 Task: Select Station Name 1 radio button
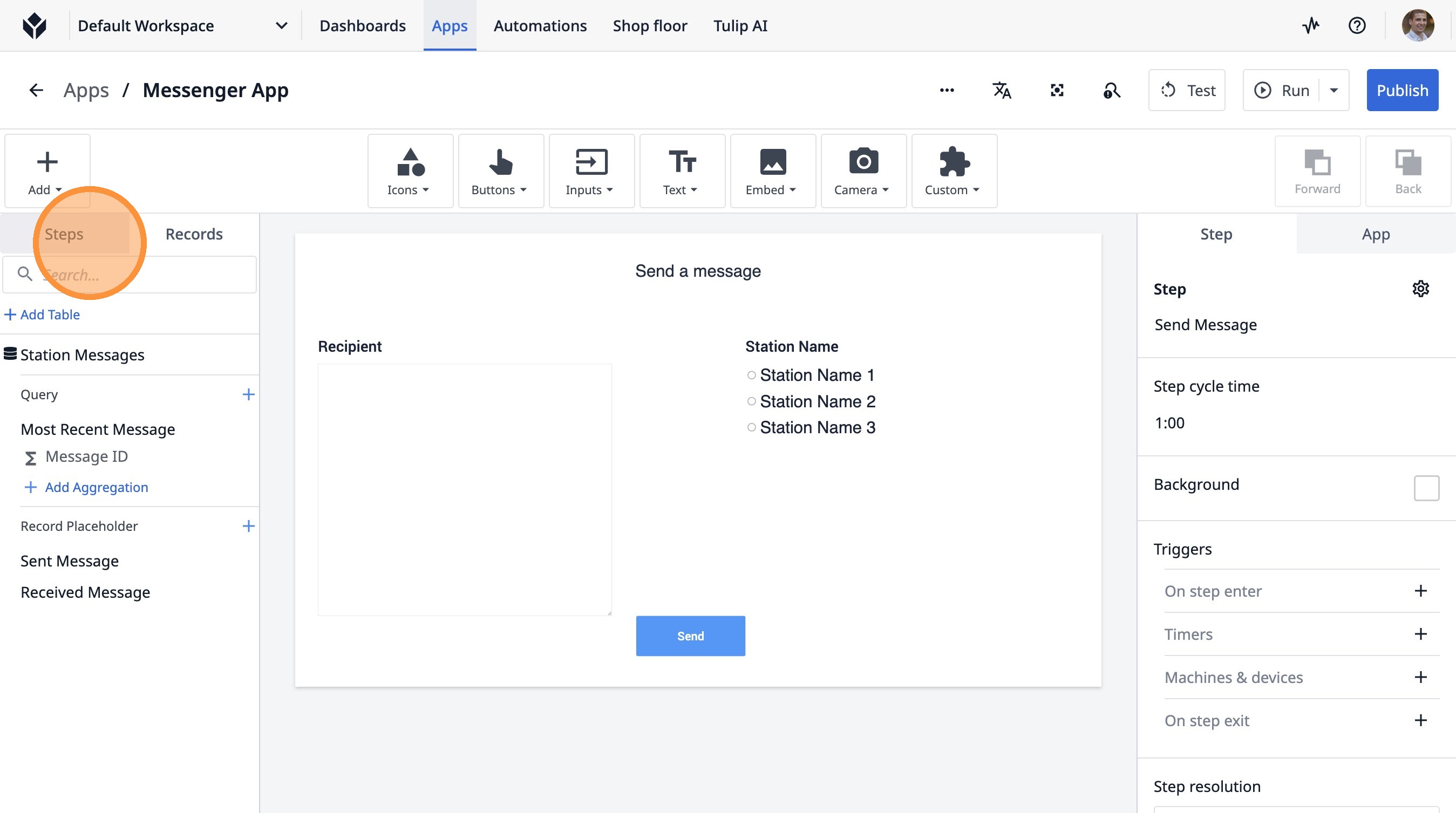pyautogui.click(x=751, y=375)
